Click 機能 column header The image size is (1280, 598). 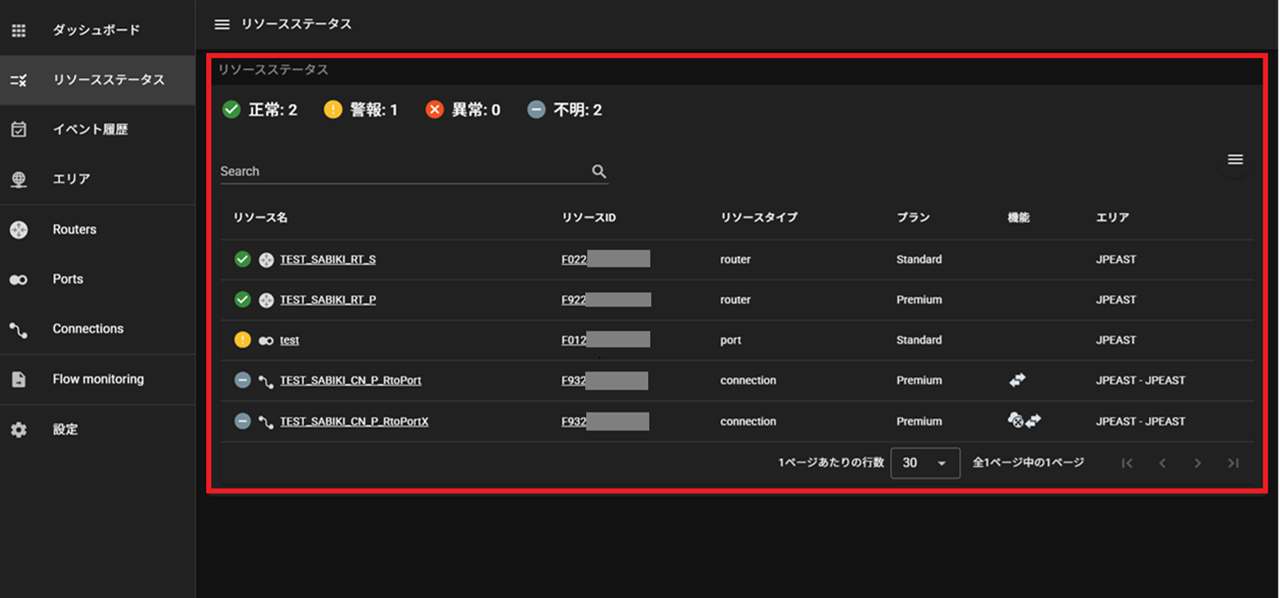tap(1019, 217)
